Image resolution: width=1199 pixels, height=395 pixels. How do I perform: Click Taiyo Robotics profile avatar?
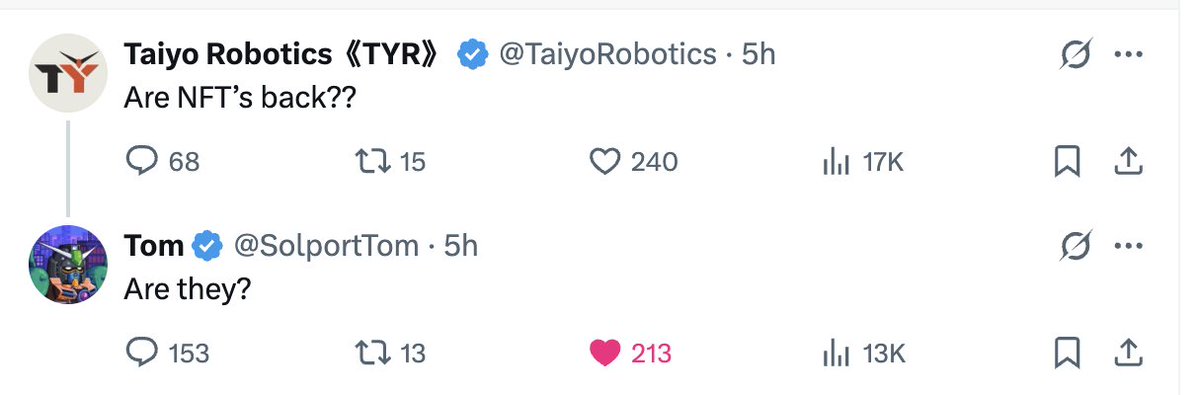(68, 73)
